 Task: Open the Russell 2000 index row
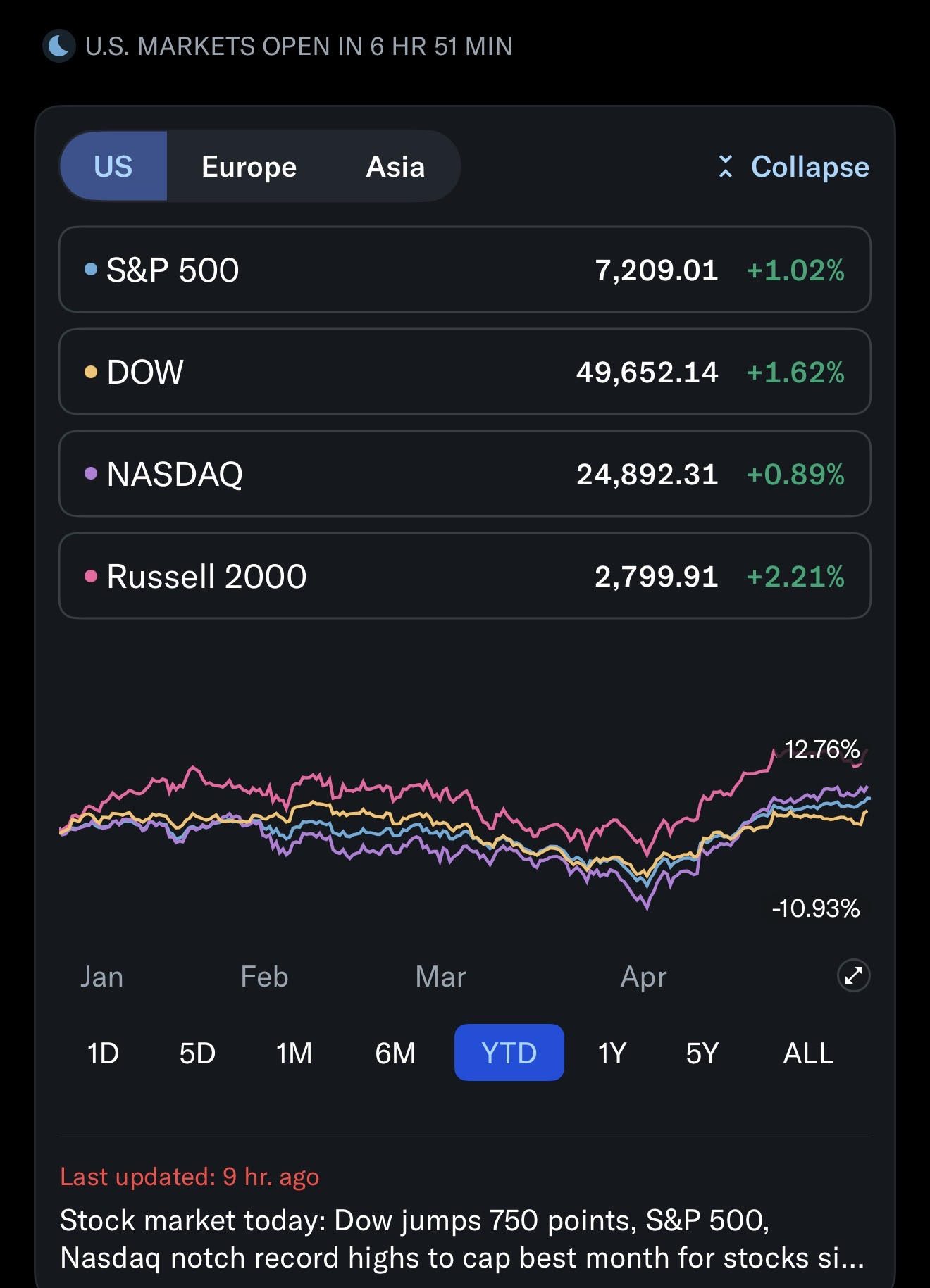tap(465, 576)
